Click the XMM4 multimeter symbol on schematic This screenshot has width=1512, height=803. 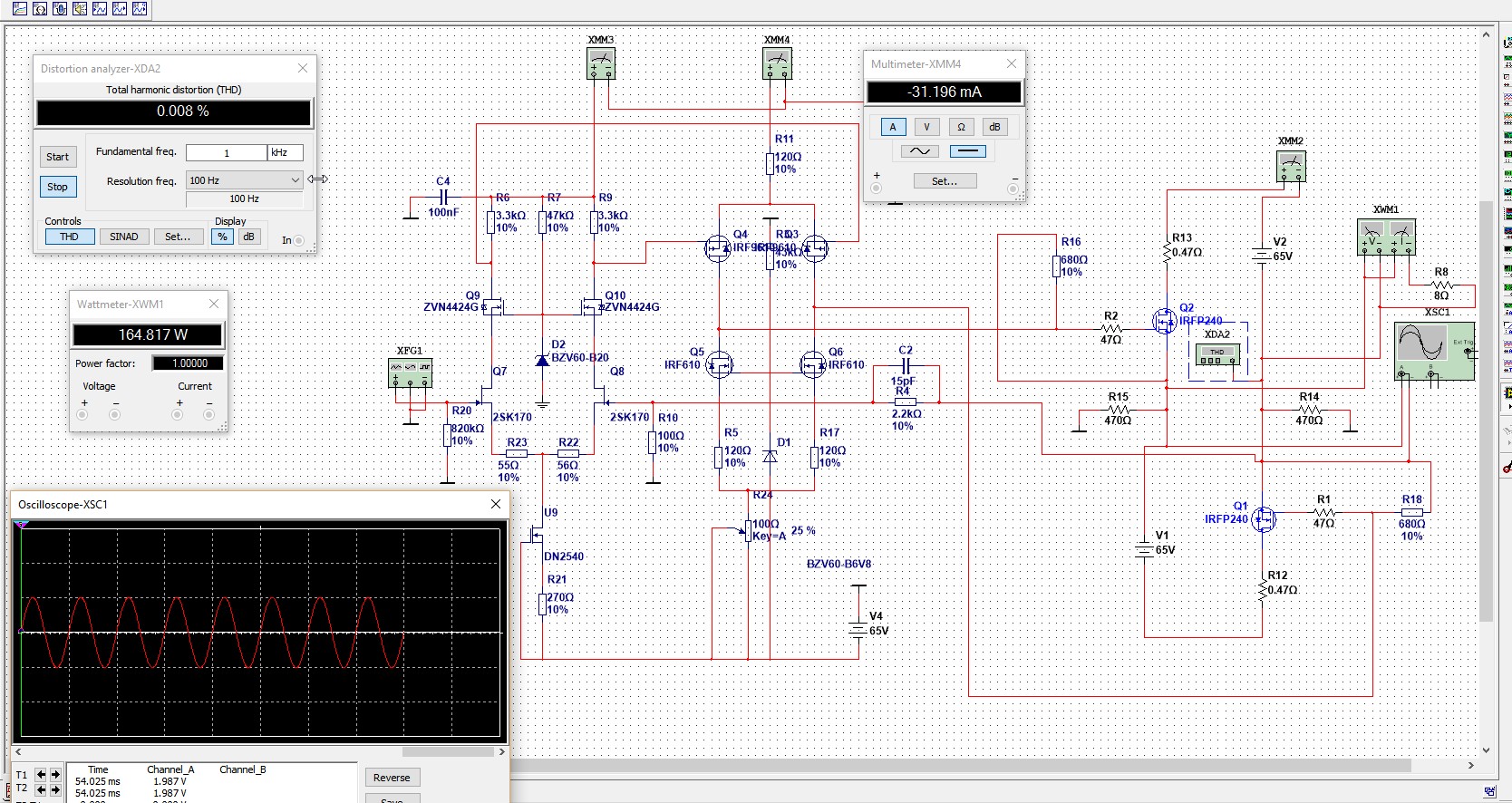coord(778,63)
